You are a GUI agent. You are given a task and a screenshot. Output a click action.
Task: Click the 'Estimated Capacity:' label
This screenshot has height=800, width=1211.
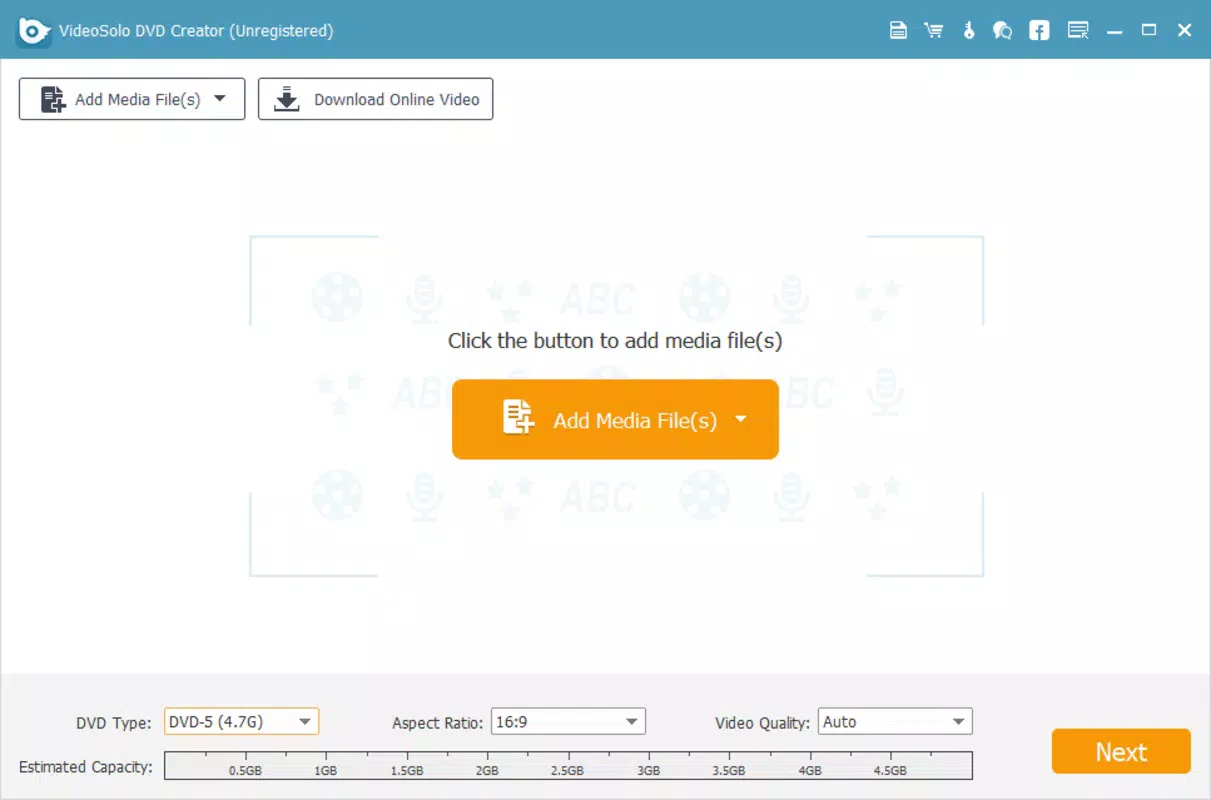point(86,767)
